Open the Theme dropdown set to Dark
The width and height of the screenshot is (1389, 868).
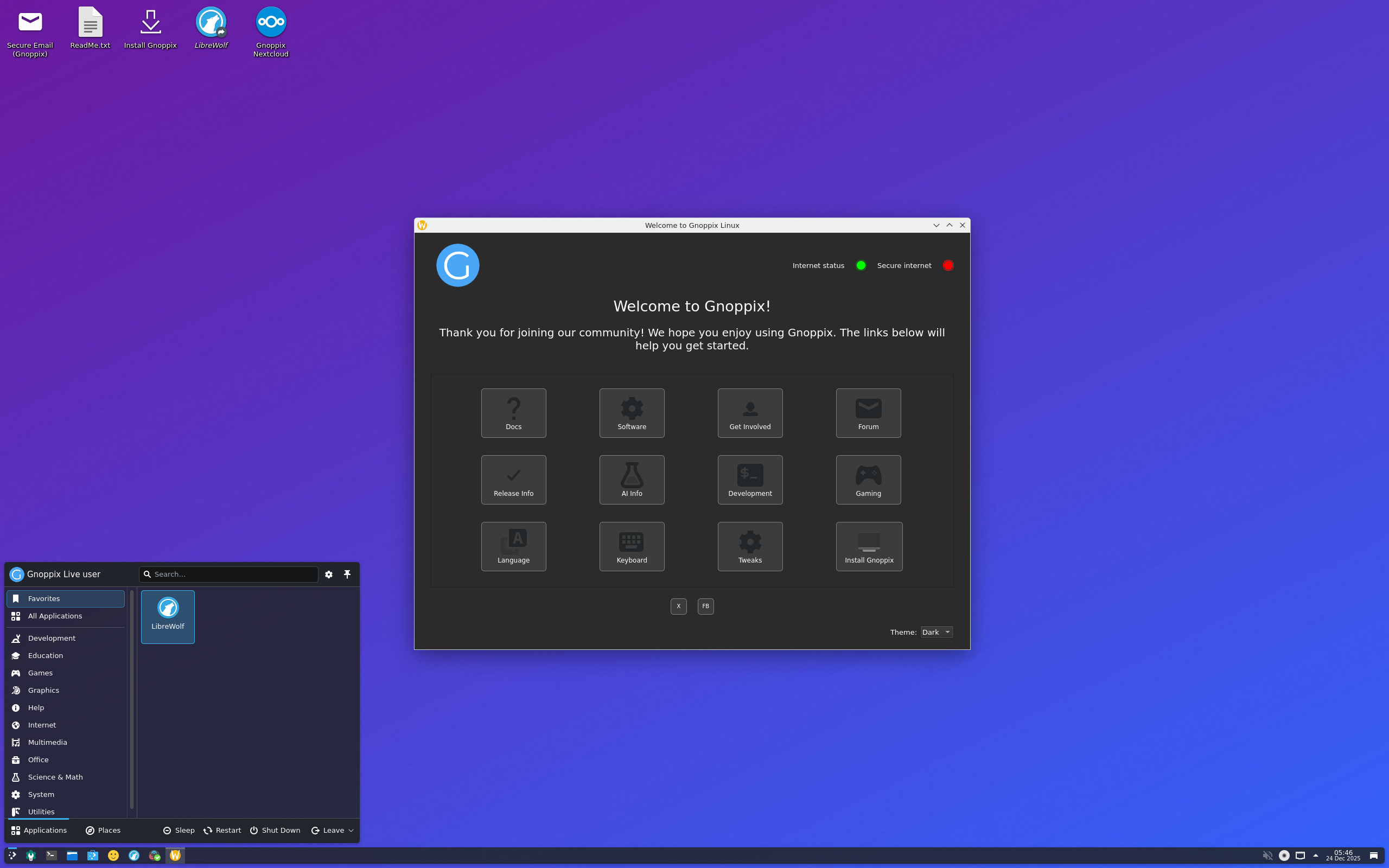coord(936,632)
